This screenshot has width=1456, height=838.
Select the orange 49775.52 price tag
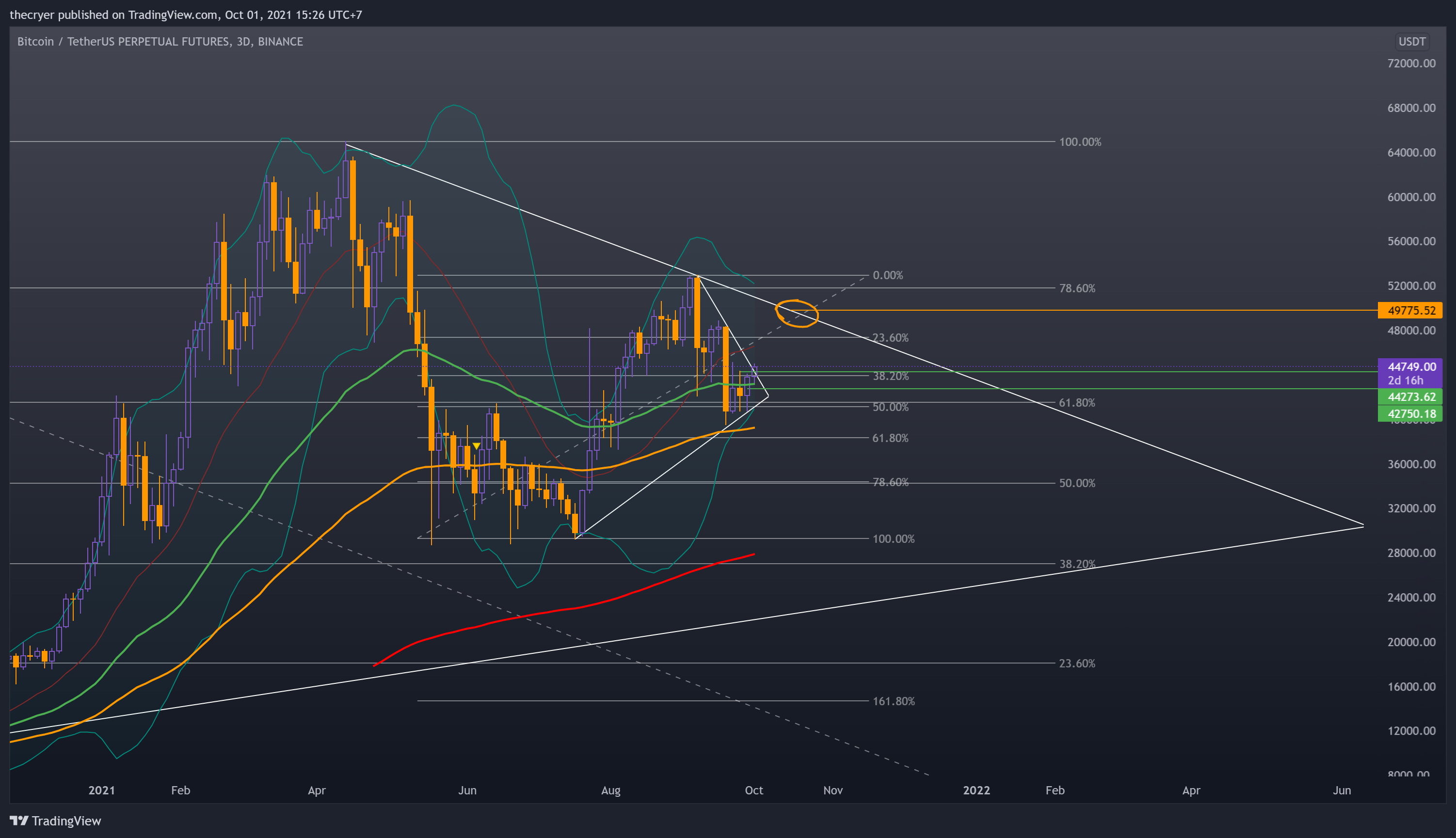click(1410, 310)
